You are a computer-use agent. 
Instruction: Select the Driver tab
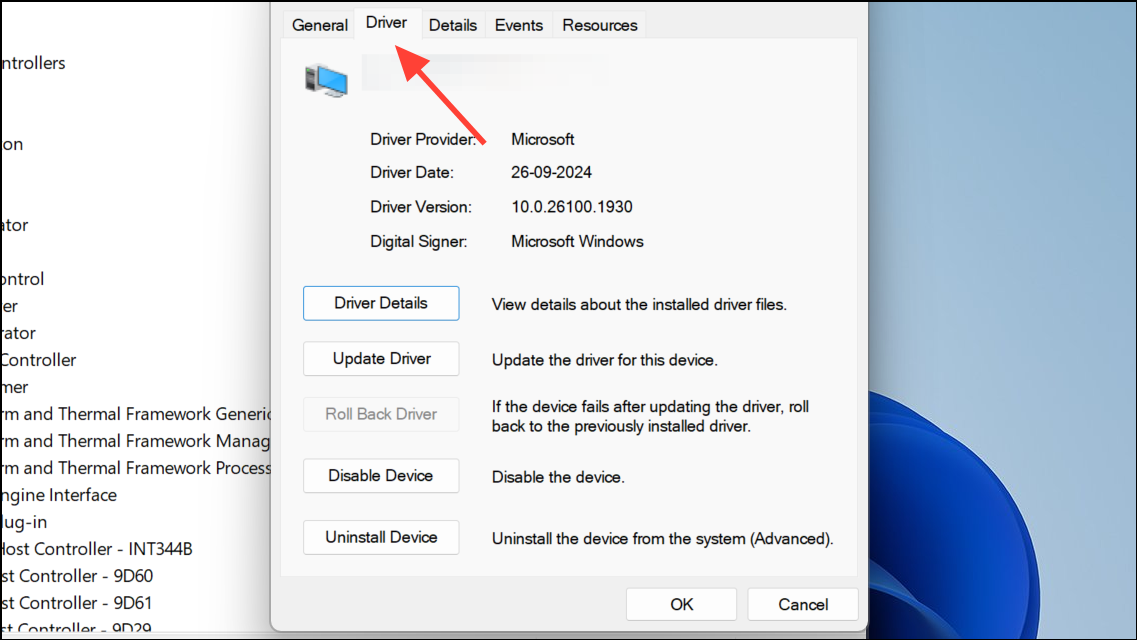point(386,23)
